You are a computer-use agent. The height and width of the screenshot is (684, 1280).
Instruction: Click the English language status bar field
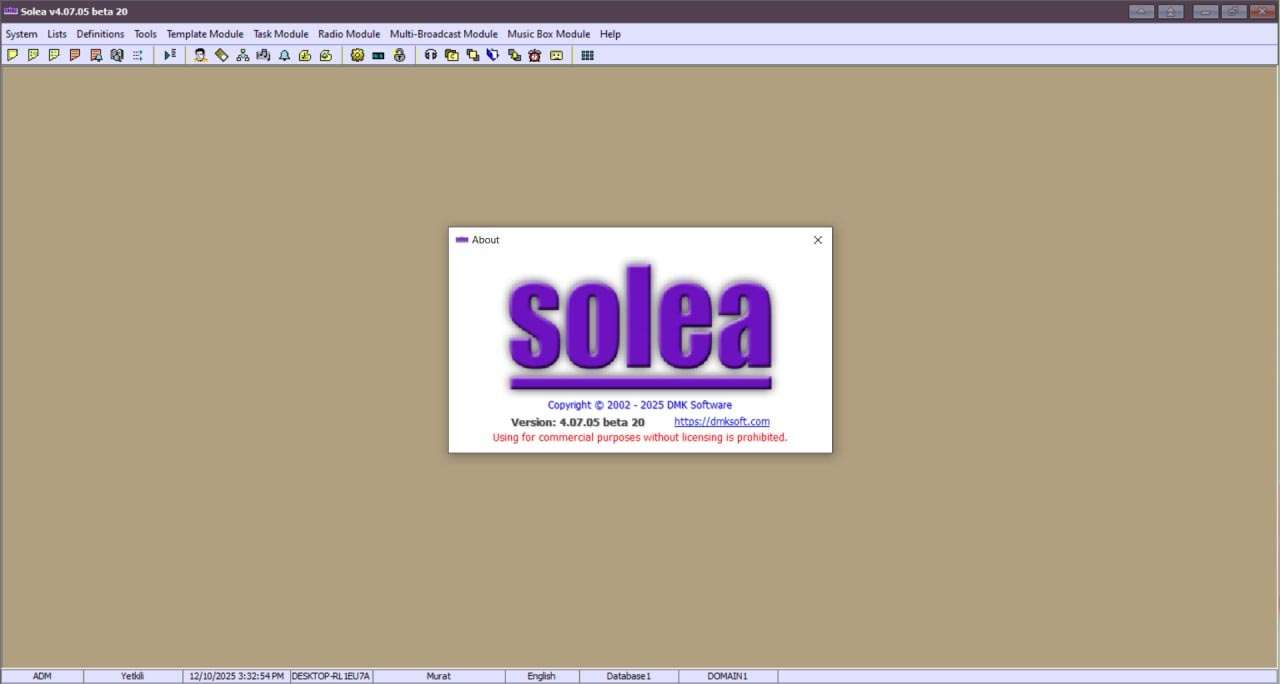click(541, 676)
